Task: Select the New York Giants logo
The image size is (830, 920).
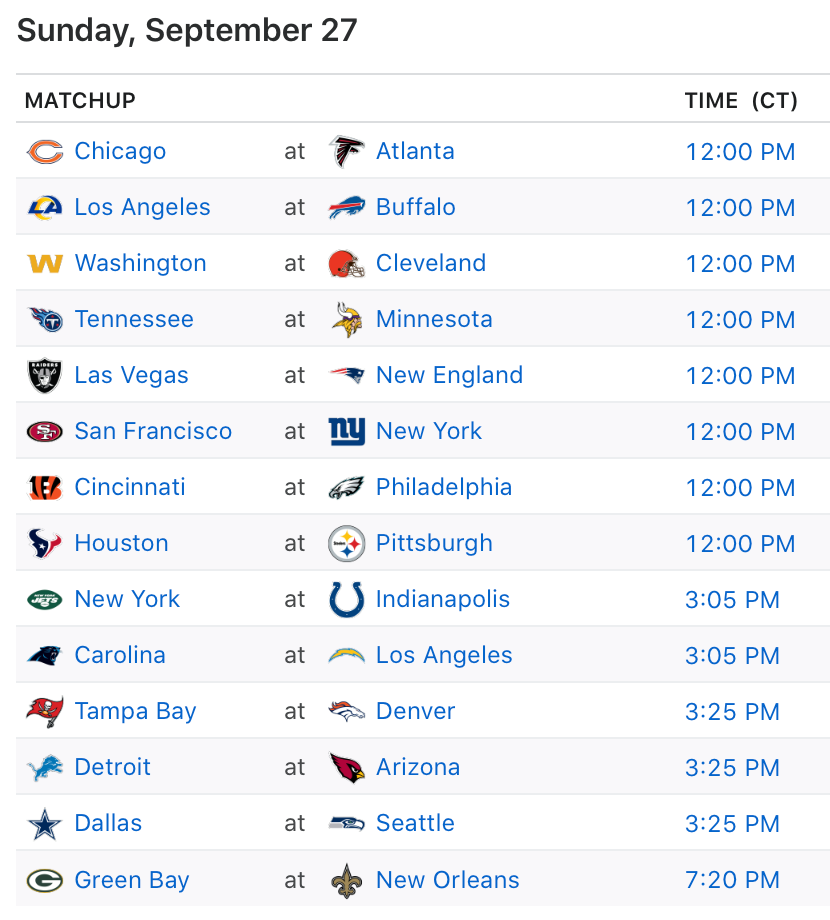Action: tap(347, 431)
